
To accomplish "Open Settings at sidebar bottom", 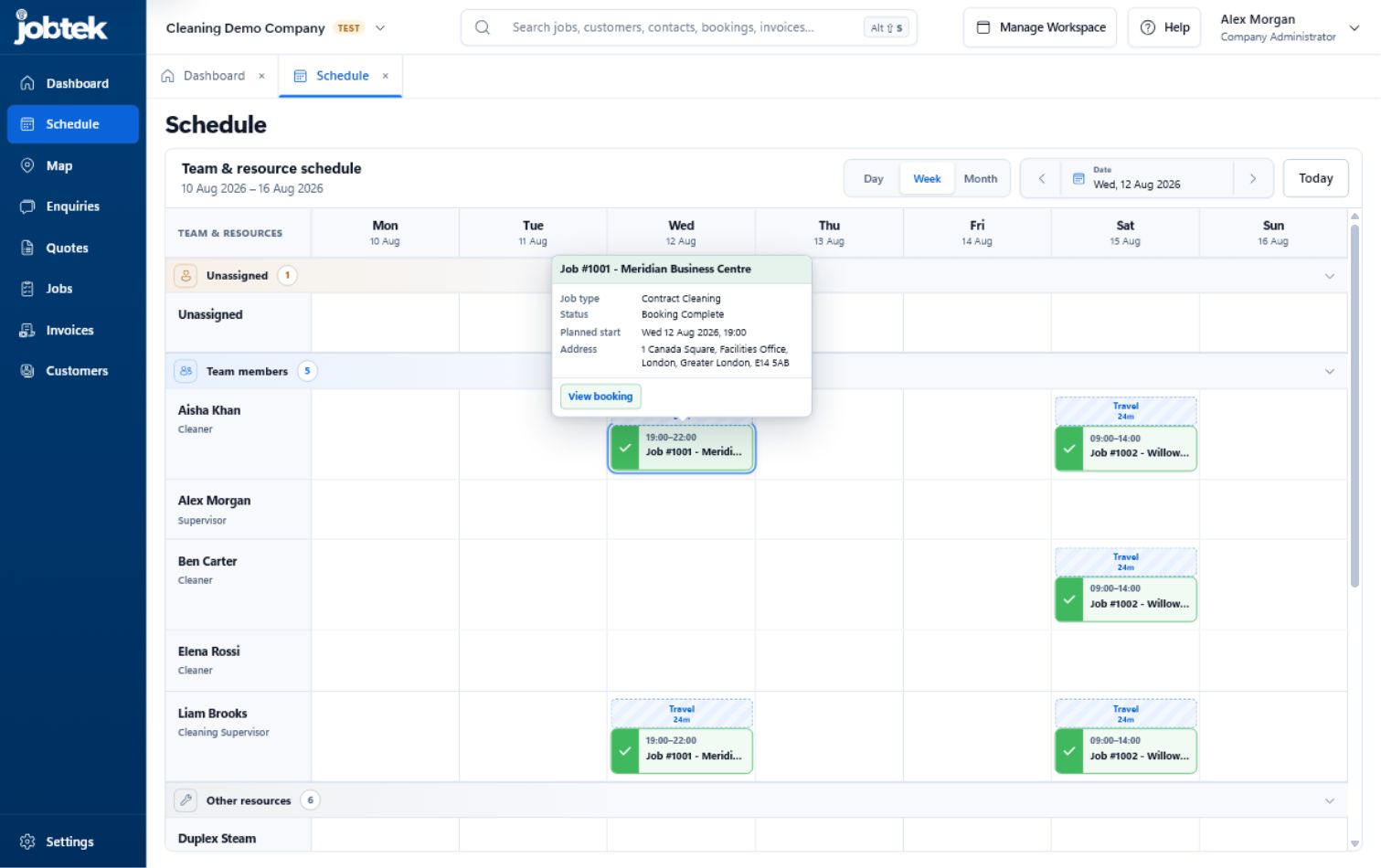I will coord(73,842).
